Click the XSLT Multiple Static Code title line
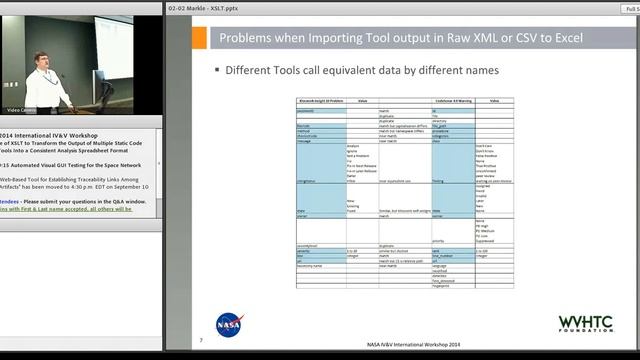This screenshot has width=640, height=360. point(71,143)
